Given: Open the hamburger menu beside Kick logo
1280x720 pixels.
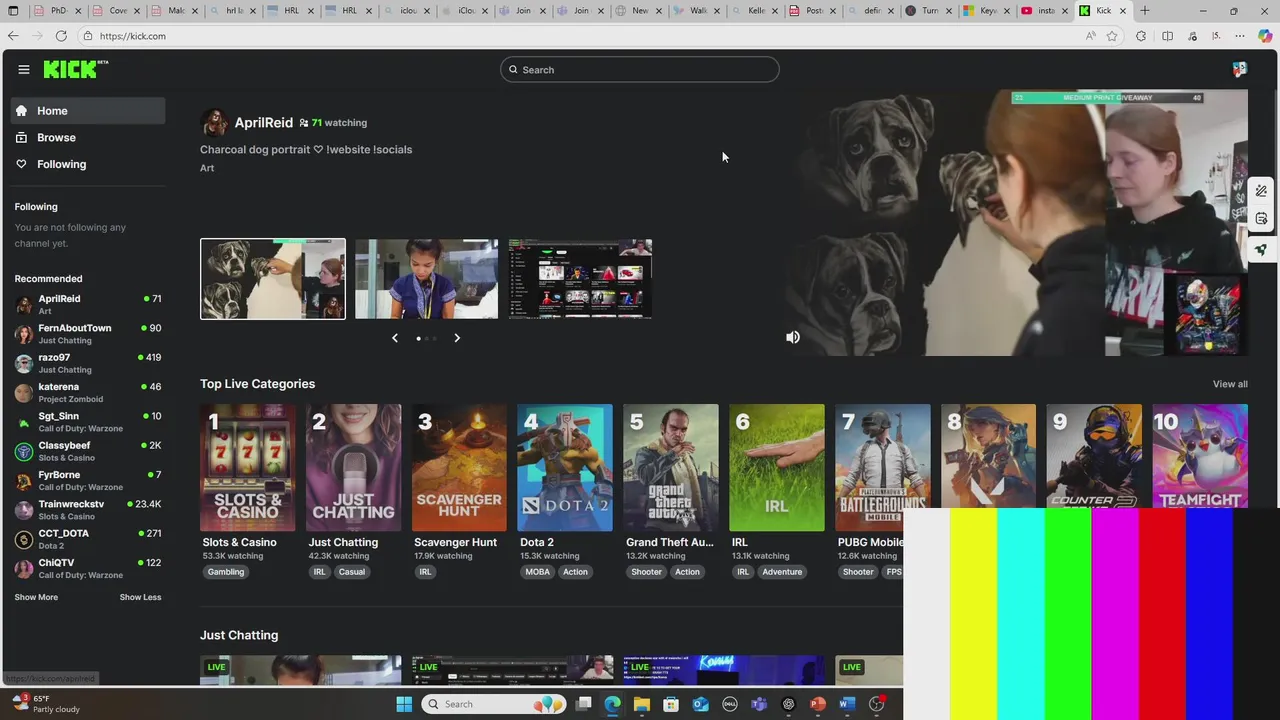Looking at the screenshot, I should tap(24, 69).
